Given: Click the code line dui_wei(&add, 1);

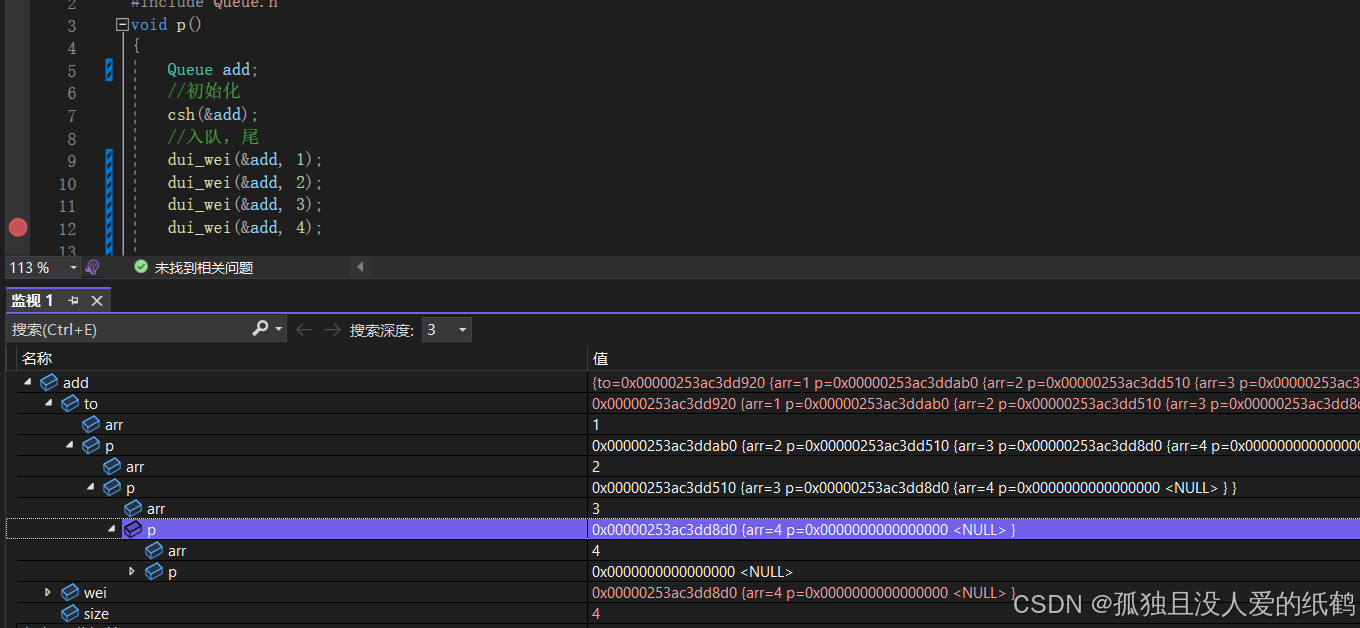Looking at the screenshot, I should click(x=245, y=160).
